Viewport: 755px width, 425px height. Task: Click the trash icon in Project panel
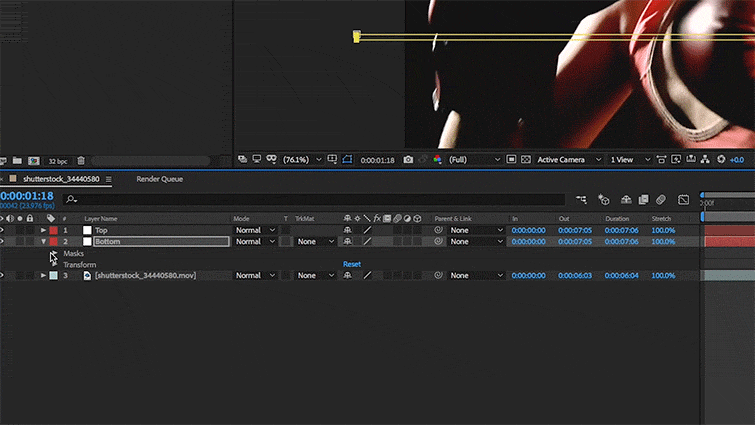[x=81, y=160]
